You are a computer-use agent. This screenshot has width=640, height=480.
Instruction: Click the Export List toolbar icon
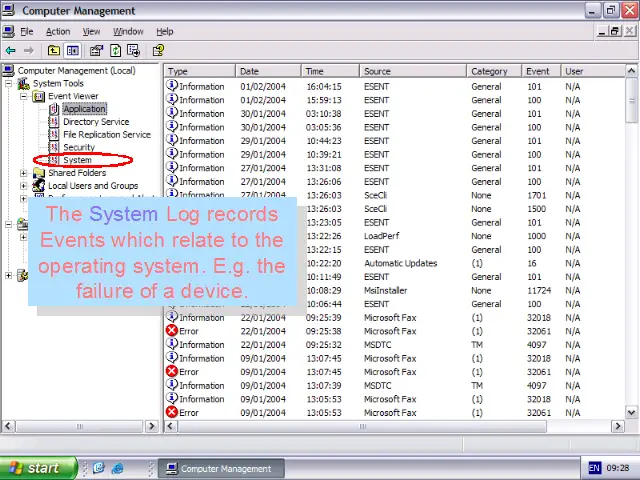(x=133, y=51)
